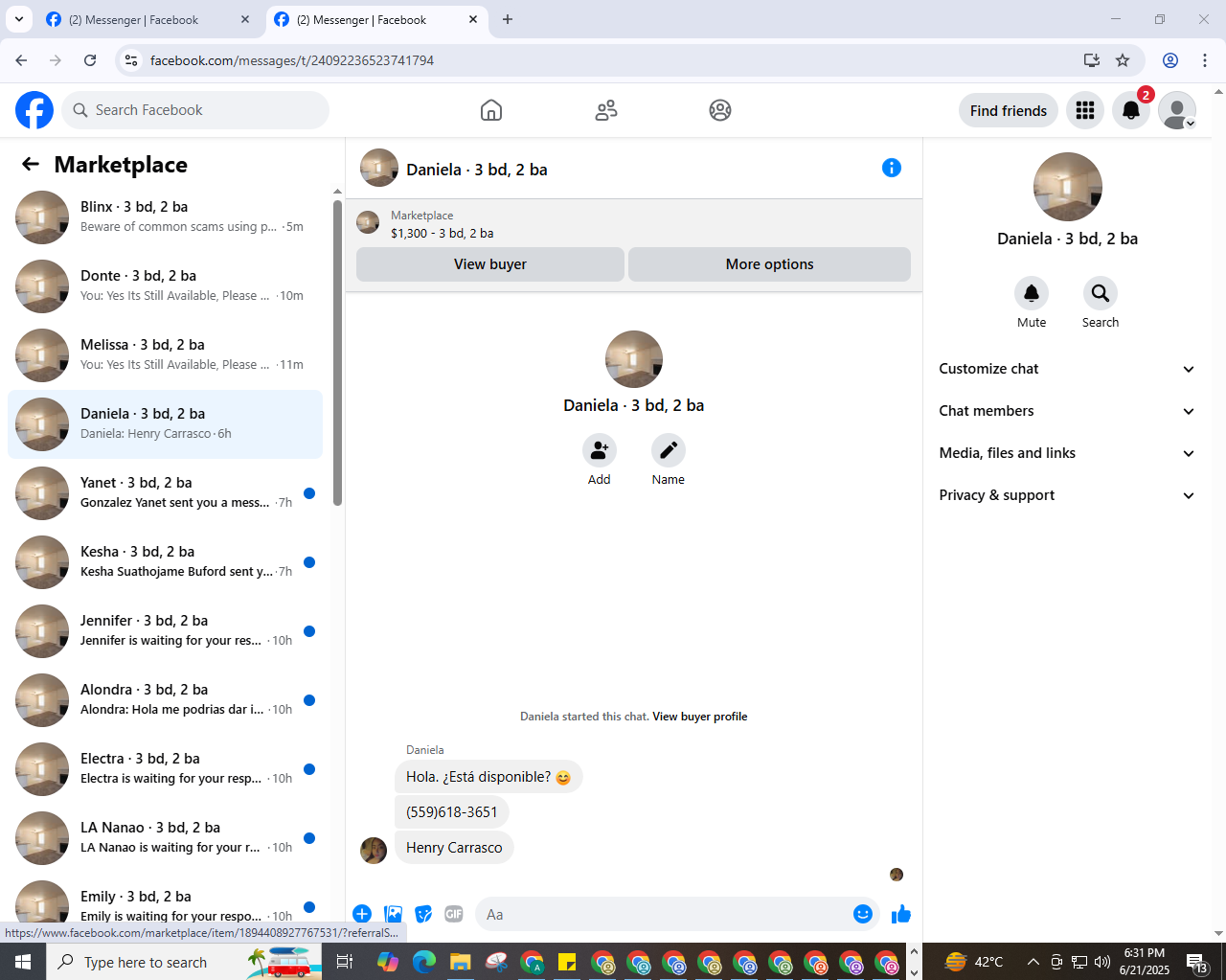Choose a GIF icon in composer
Screen dimensions: 1226x980
[x=454, y=914]
